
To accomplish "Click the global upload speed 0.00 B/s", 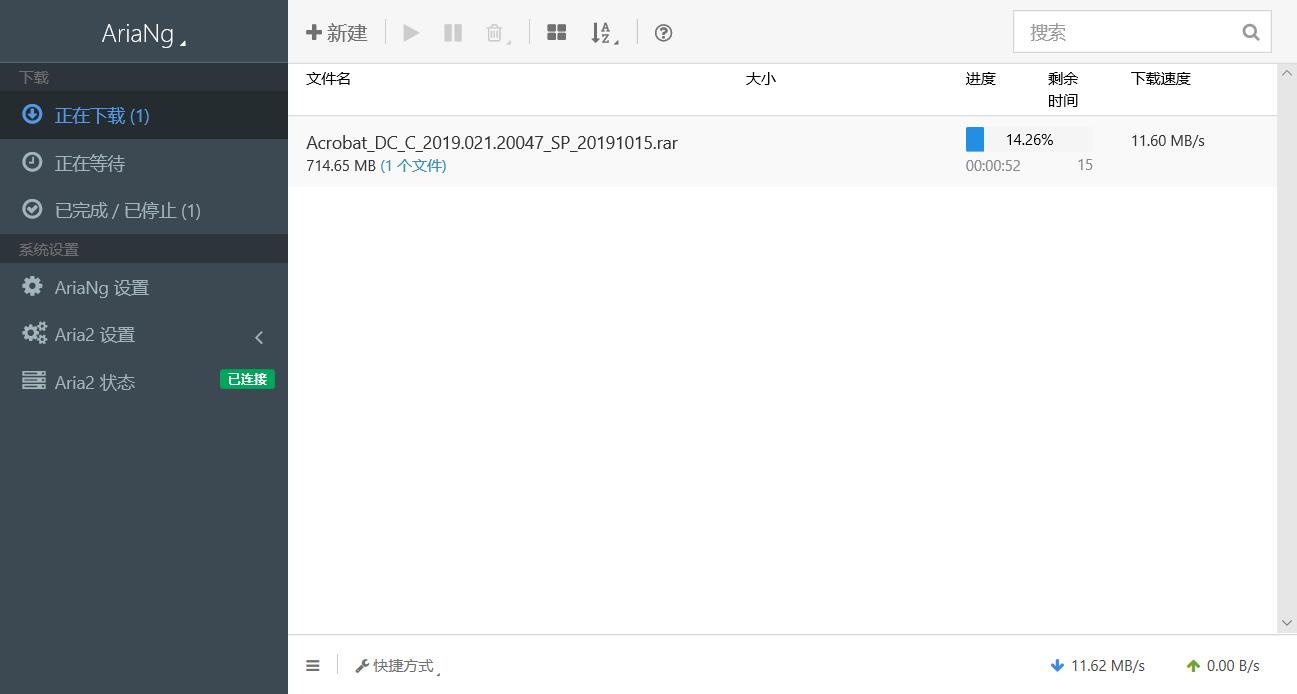I will click(1222, 665).
